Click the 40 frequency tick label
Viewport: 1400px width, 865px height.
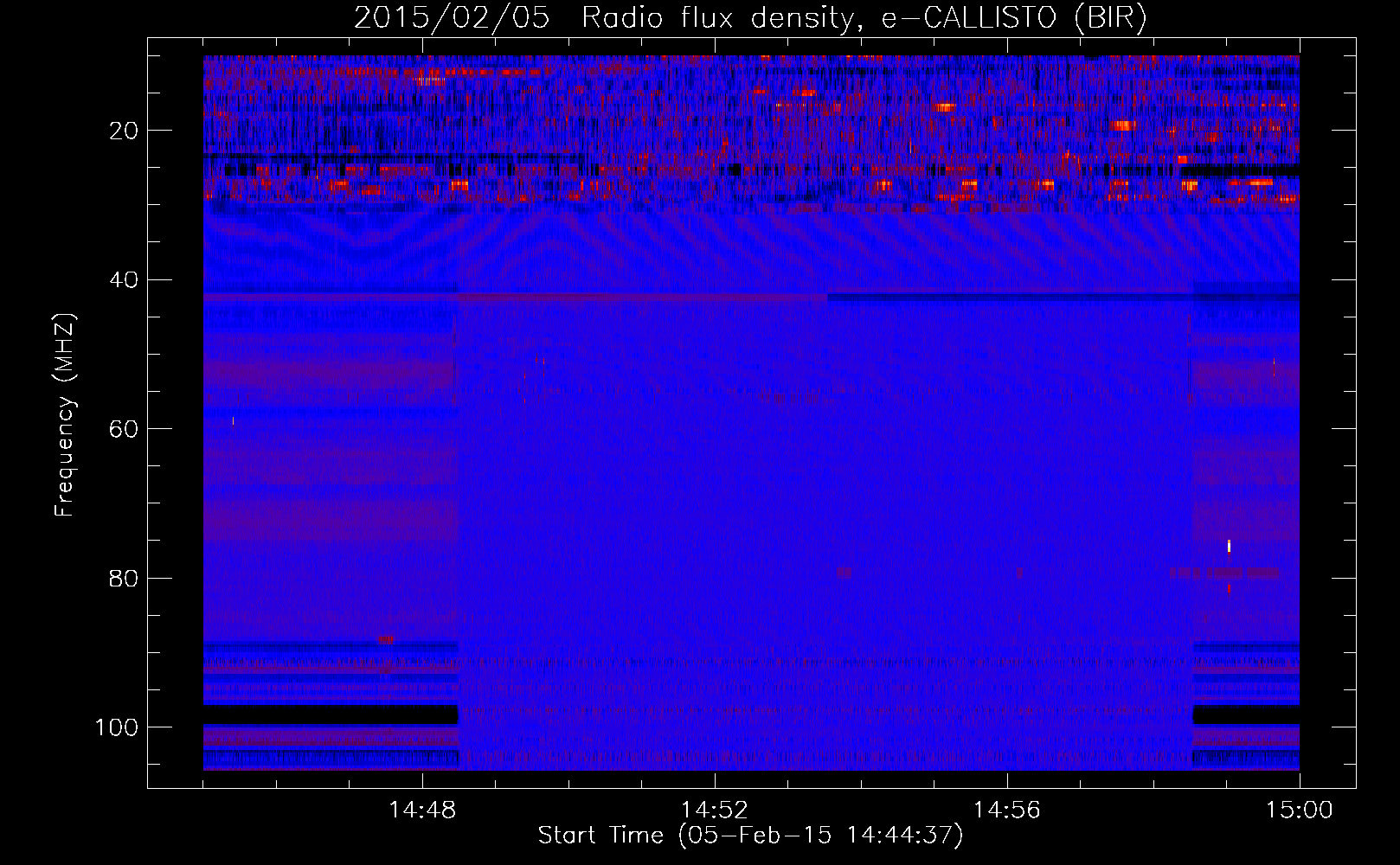tap(125, 280)
